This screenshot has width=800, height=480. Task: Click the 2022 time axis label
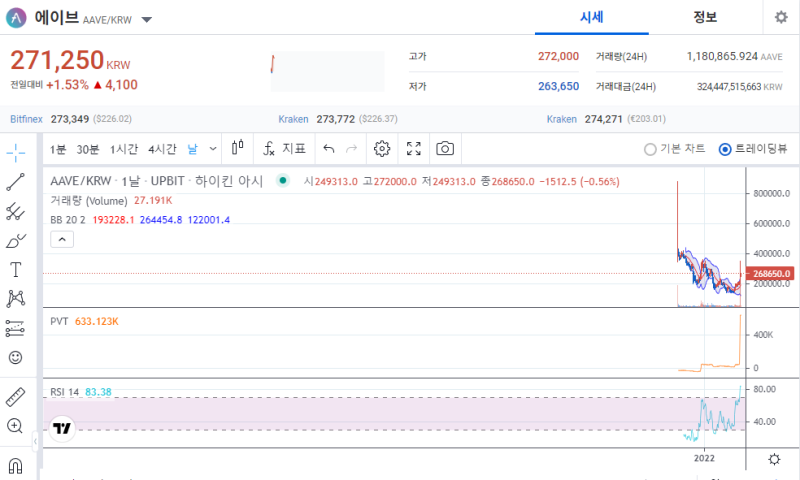(704, 458)
